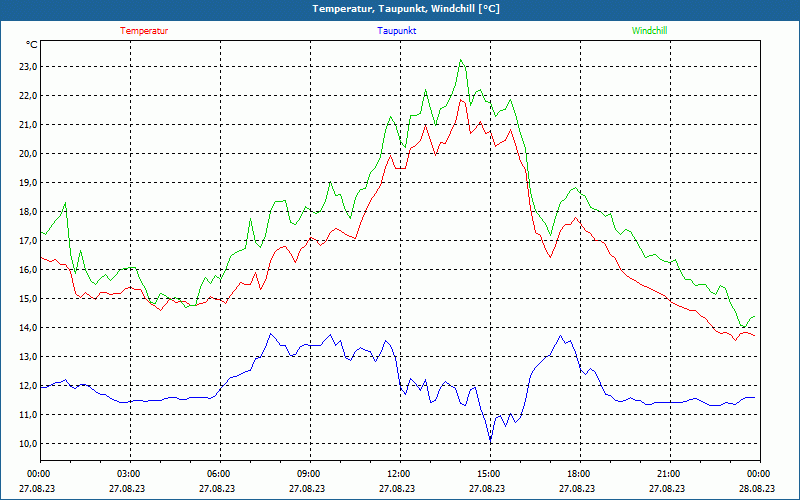The image size is (800, 500).
Task: Select the 09:00 time axis label
Action: pyautogui.click(x=308, y=474)
